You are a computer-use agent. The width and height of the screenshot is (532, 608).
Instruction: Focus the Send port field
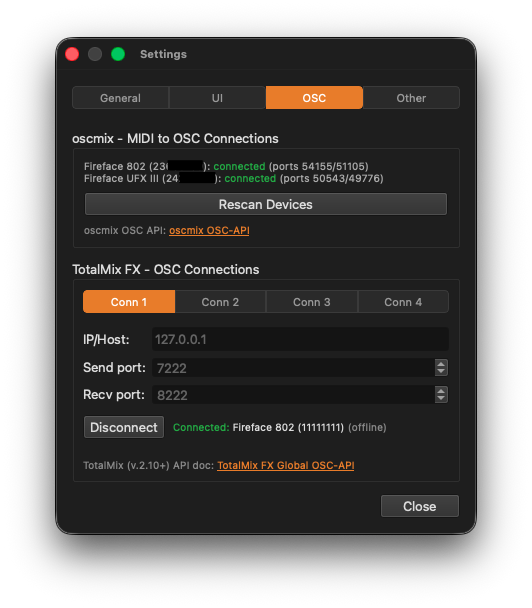click(x=294, y=368)
